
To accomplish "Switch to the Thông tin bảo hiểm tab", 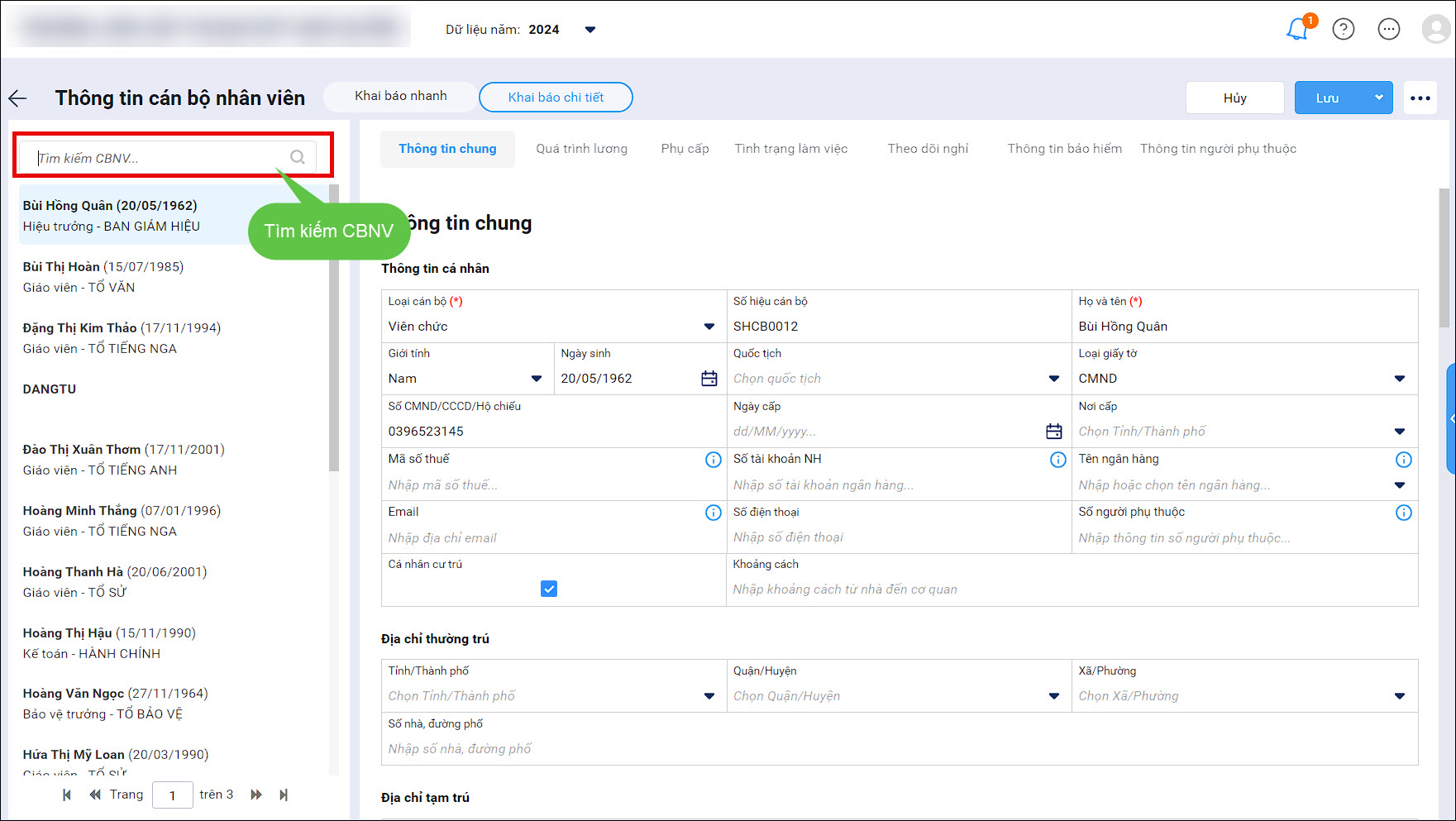I will pyautogui.click(x=1064, y=149).
